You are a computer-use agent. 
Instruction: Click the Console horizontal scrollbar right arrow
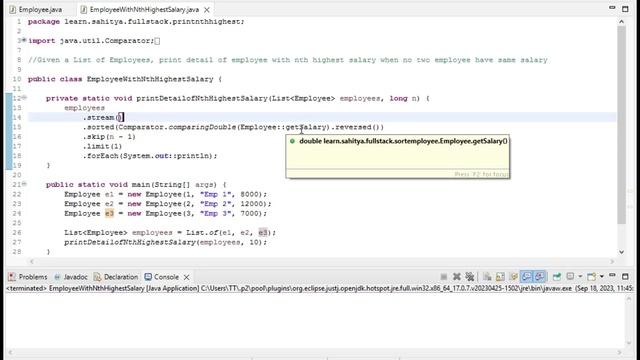619,352
